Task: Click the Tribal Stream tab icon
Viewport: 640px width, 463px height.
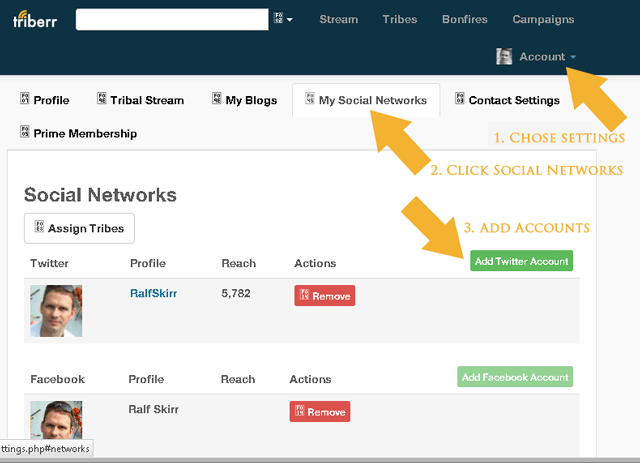Action: pos(101,98)
